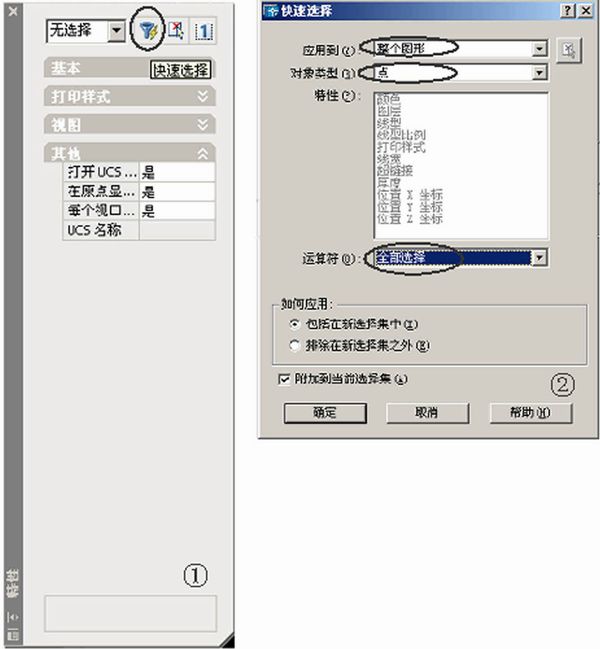
Task: Toggle the PICKADD icon showing number 1
Action: (x=203, y=31)
